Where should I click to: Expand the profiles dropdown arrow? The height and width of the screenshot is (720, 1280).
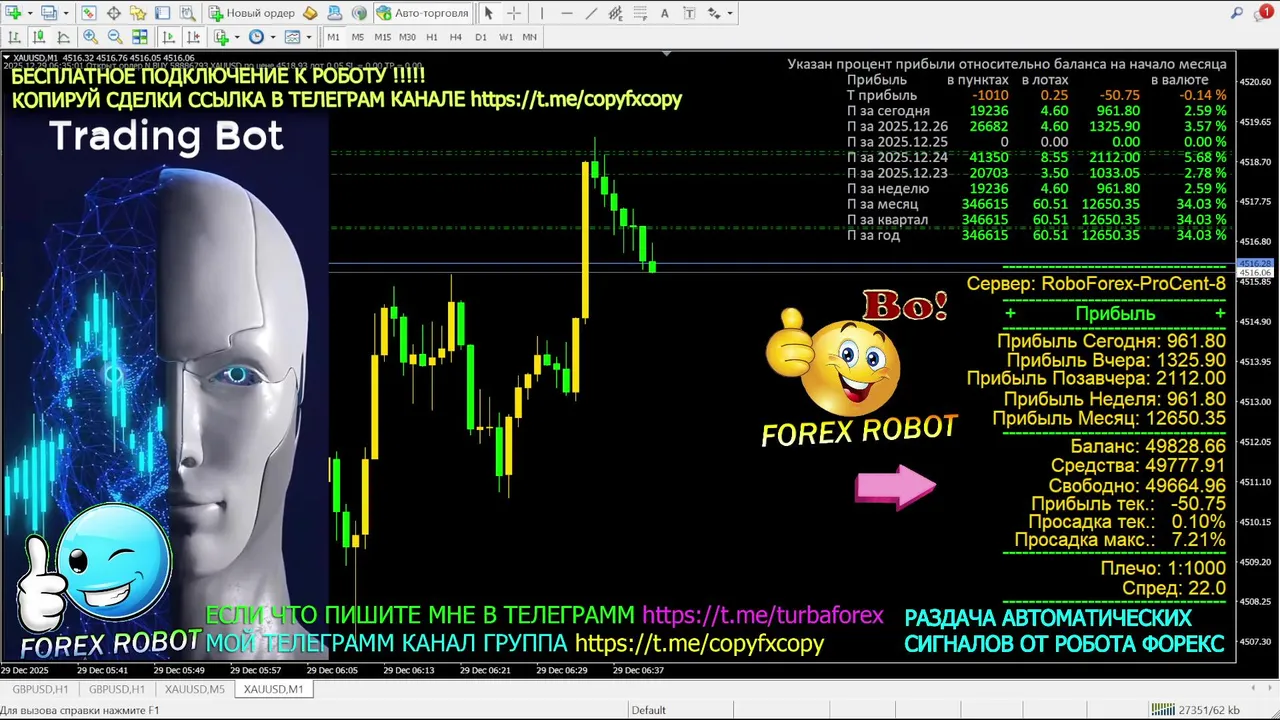pos(65,13)
